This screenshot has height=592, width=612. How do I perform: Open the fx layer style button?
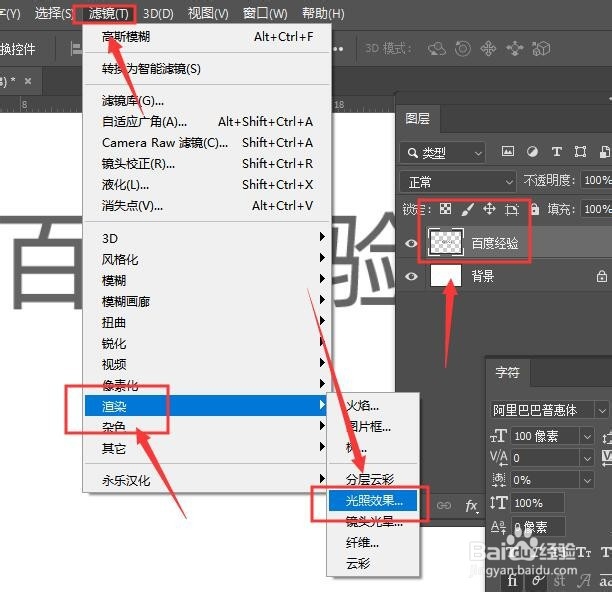pos(471,506)
